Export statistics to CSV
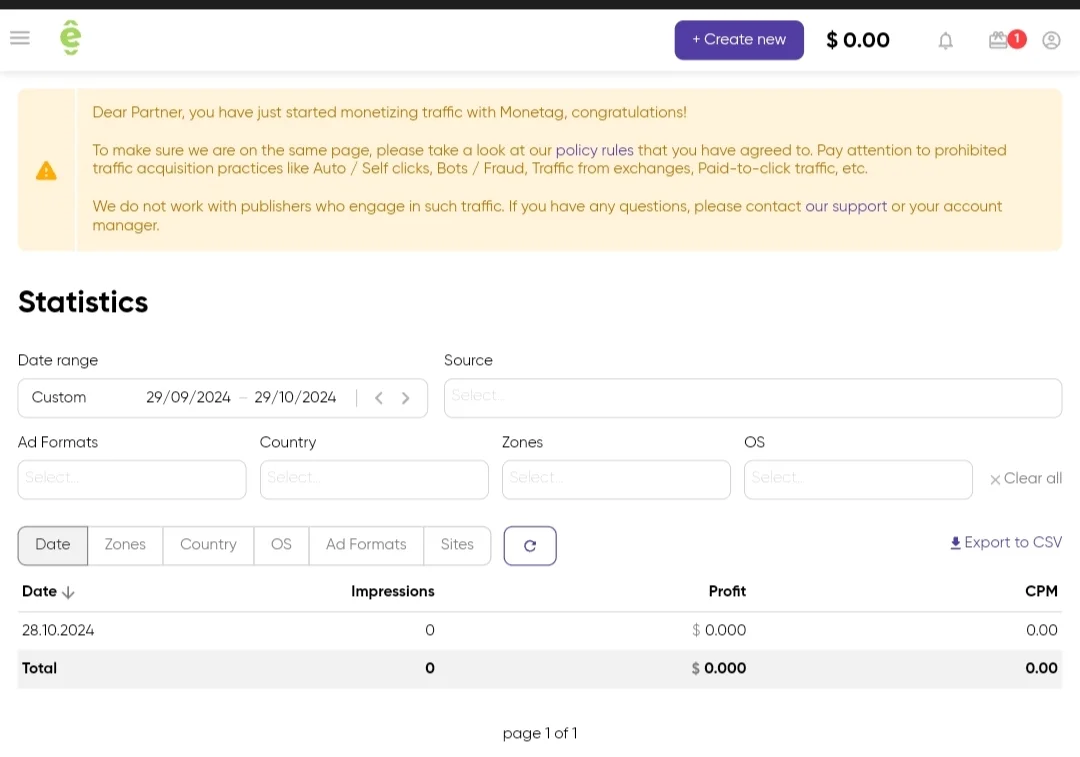Screen dimensions: 1080x757 1006,543
